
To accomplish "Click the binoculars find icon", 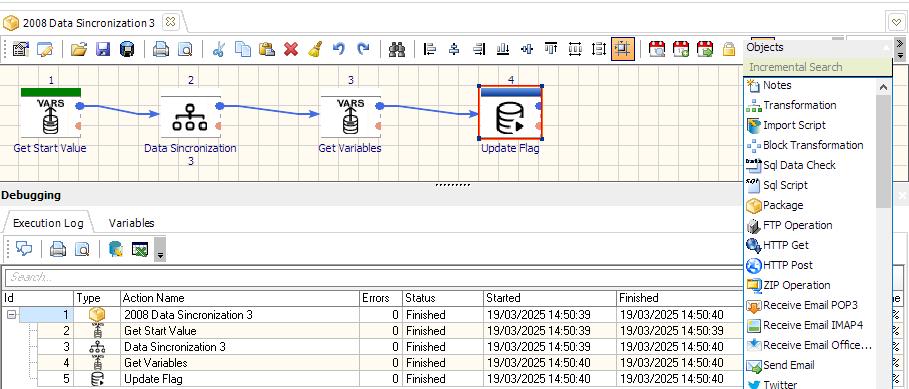I will pyautogui.click(x=397, y=49).
